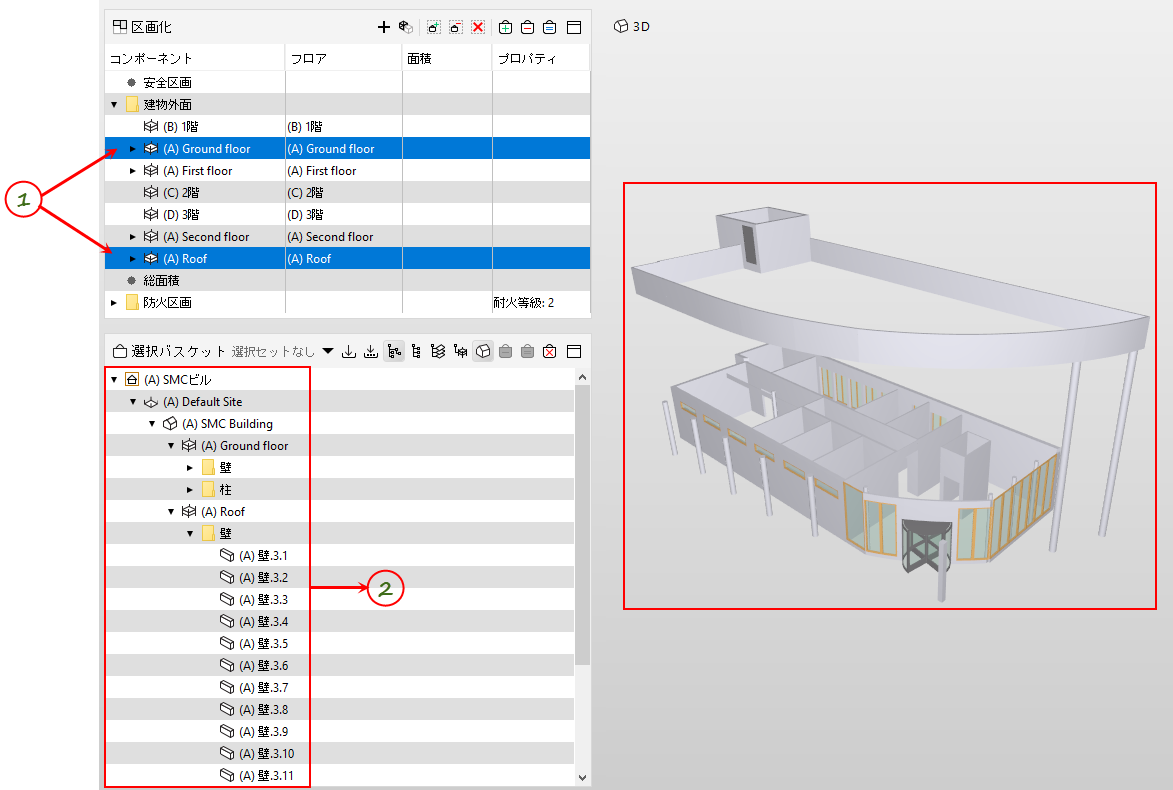Toggle stacked layers grouping icon
Screen dimensions: 1173x790
tap(438, 351)
